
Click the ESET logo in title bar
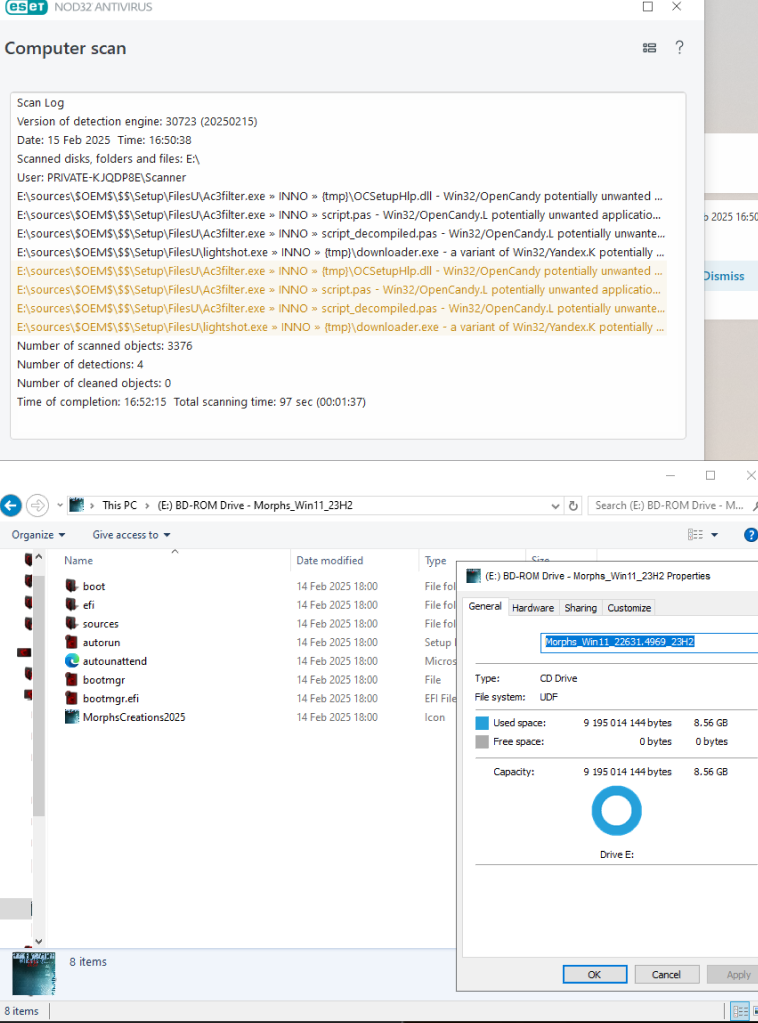point(26,7)
